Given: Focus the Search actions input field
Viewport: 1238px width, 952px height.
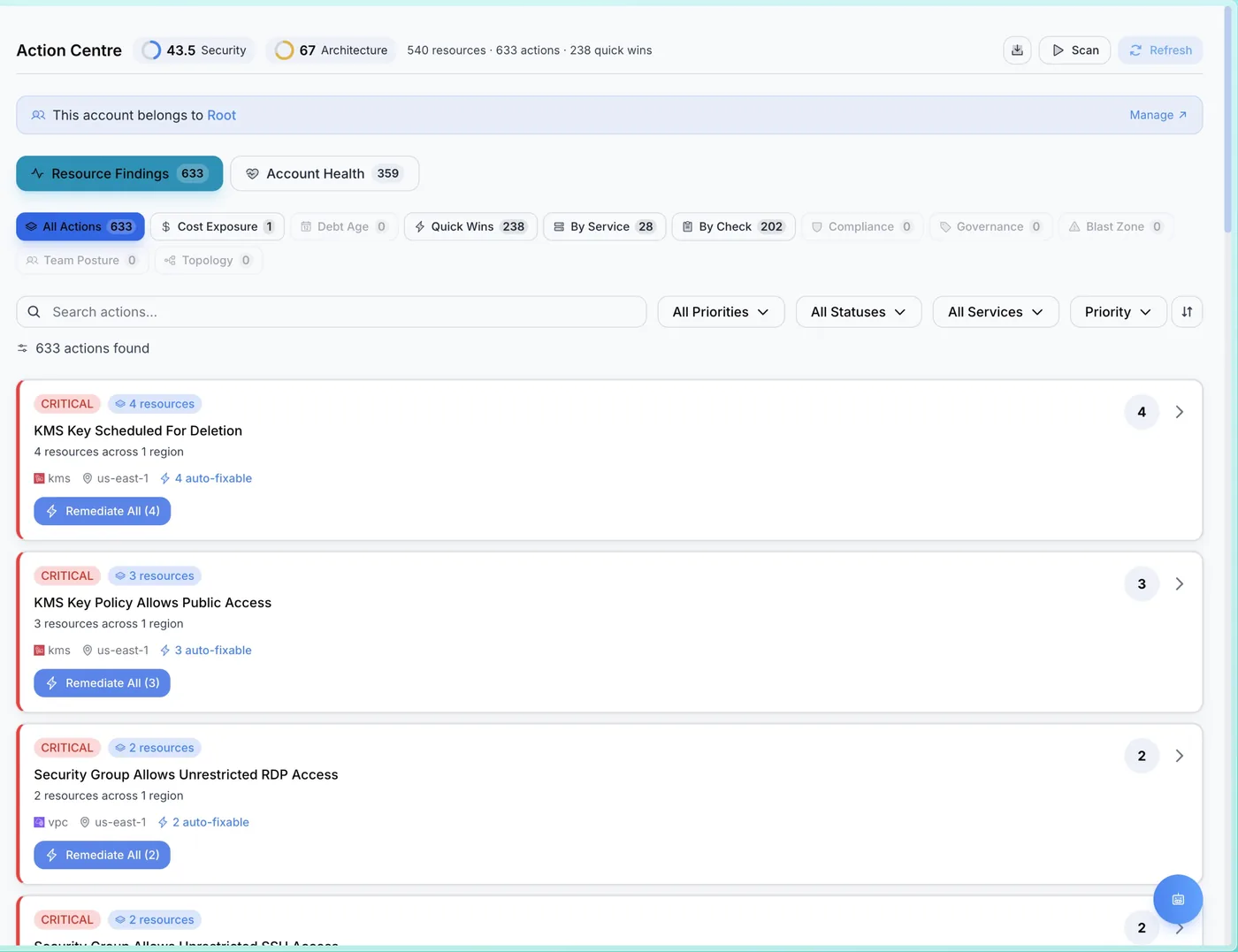Looking at the screenshot, I should (332, 312).
